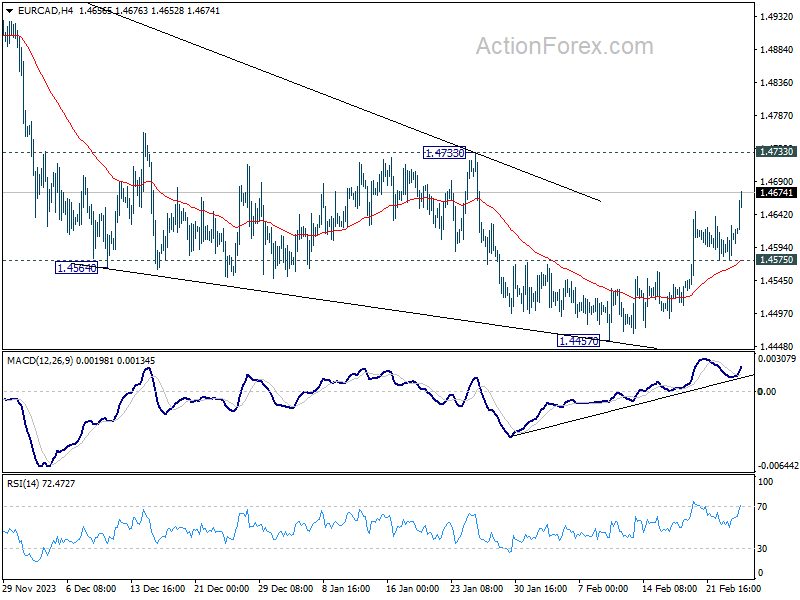Click the 14 Feb 08:00 time label
Image resolution: width=800 pixels, height=600 pixels.
coord(669,588)
